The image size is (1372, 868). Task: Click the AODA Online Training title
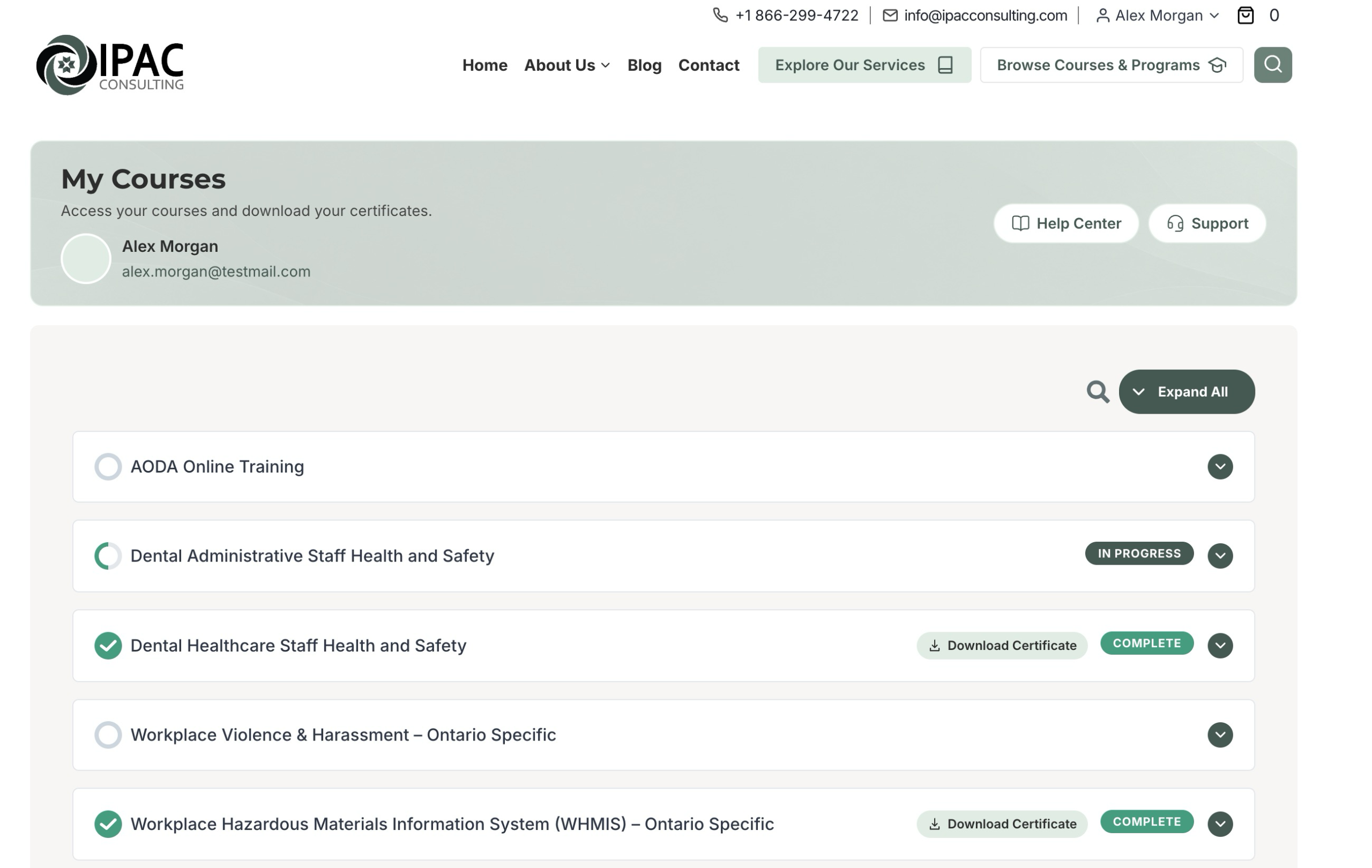217,467
